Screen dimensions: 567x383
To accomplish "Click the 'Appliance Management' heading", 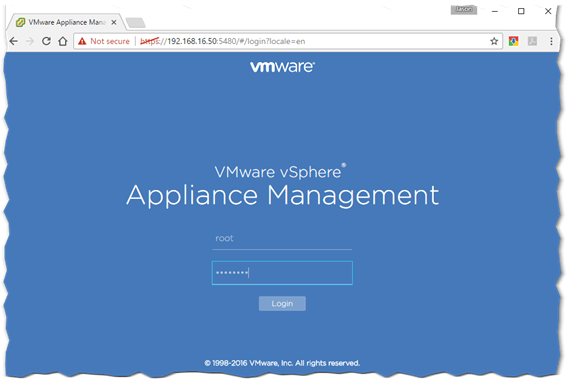I will click(x=282, y=195).
